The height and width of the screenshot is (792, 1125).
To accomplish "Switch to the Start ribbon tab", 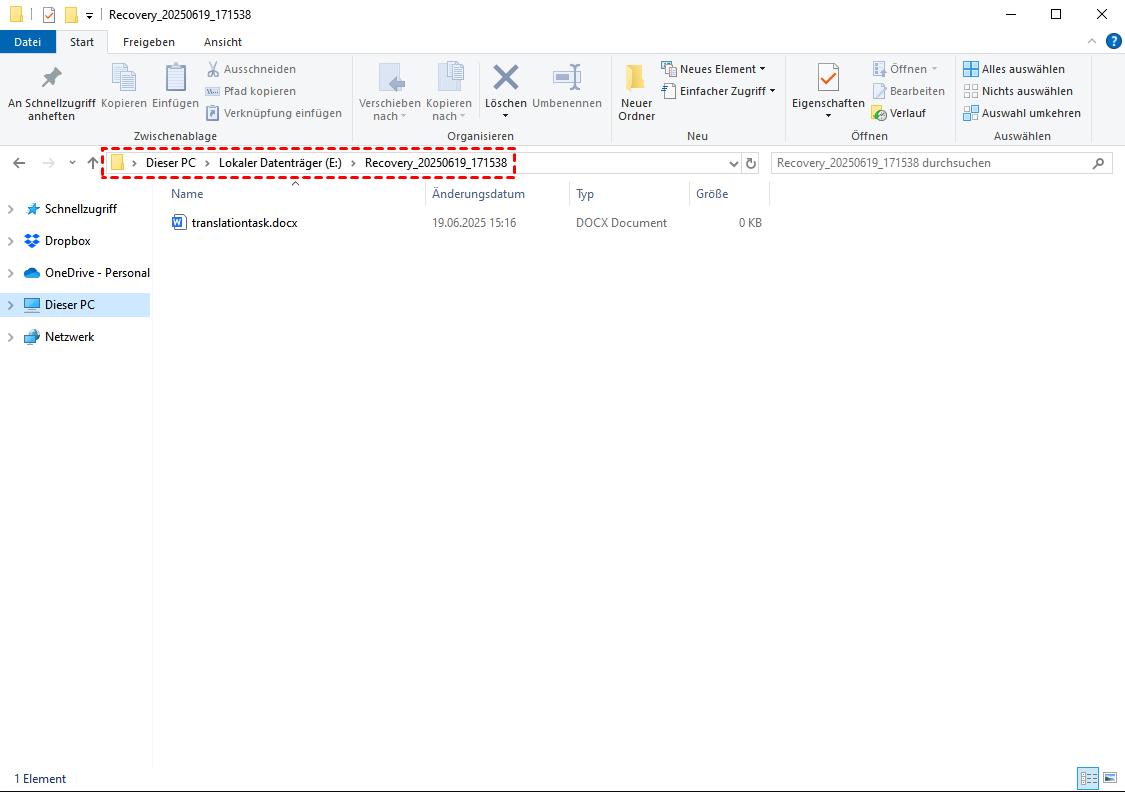I will pos(82,42).
